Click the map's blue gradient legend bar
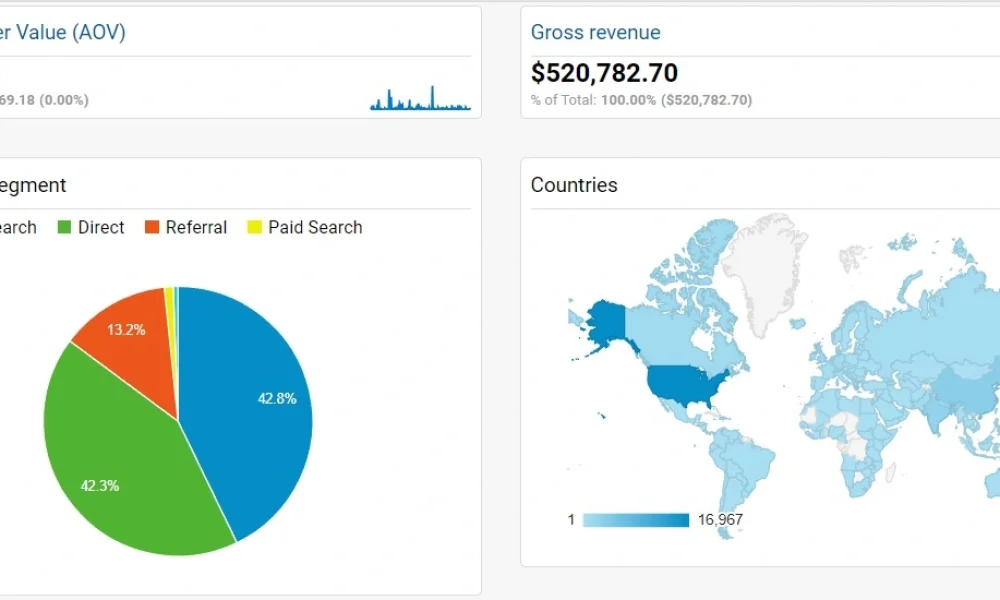 [x=636, y=520]
